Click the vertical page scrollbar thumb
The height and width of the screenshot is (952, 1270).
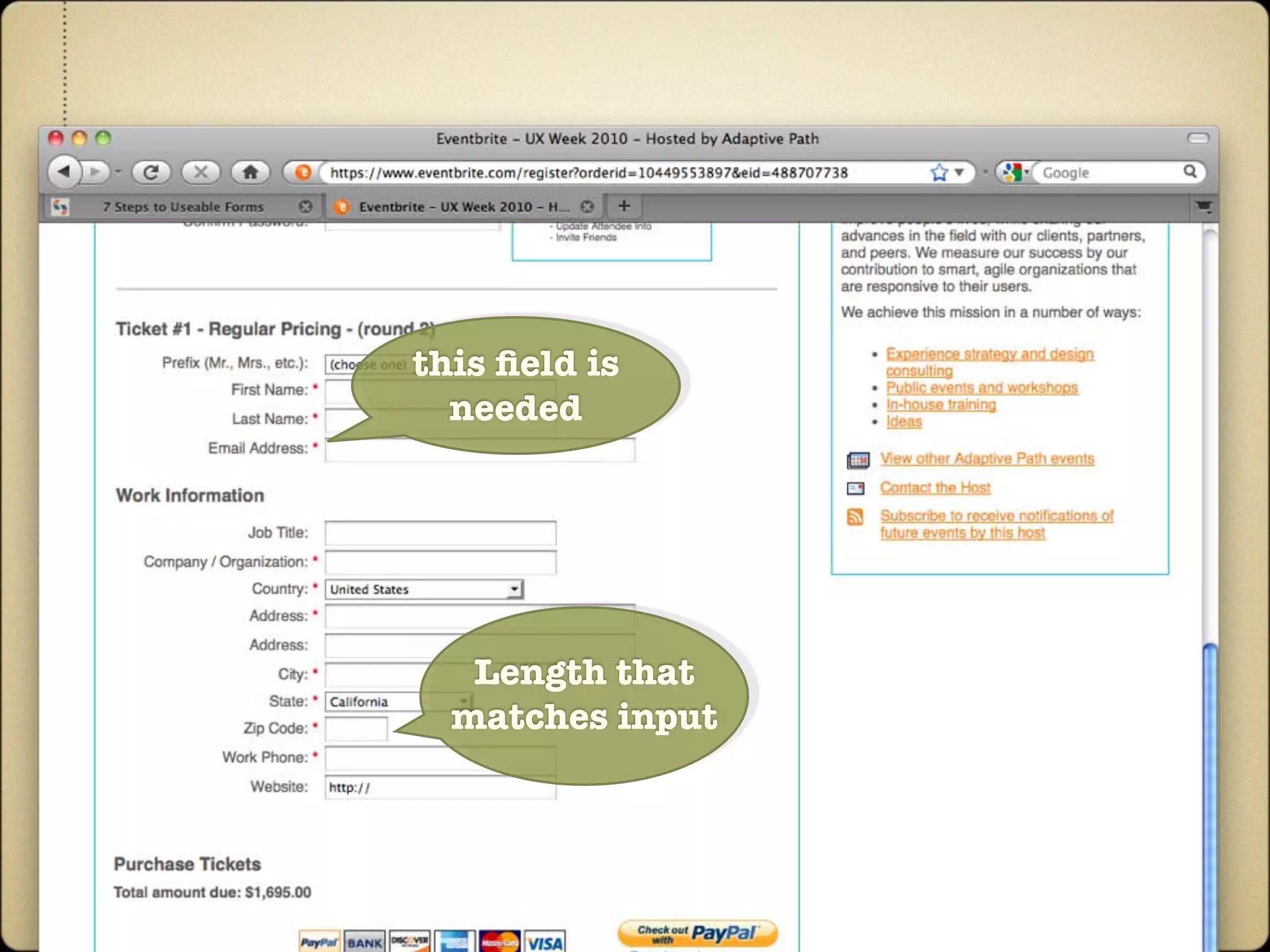point(1209,796)
